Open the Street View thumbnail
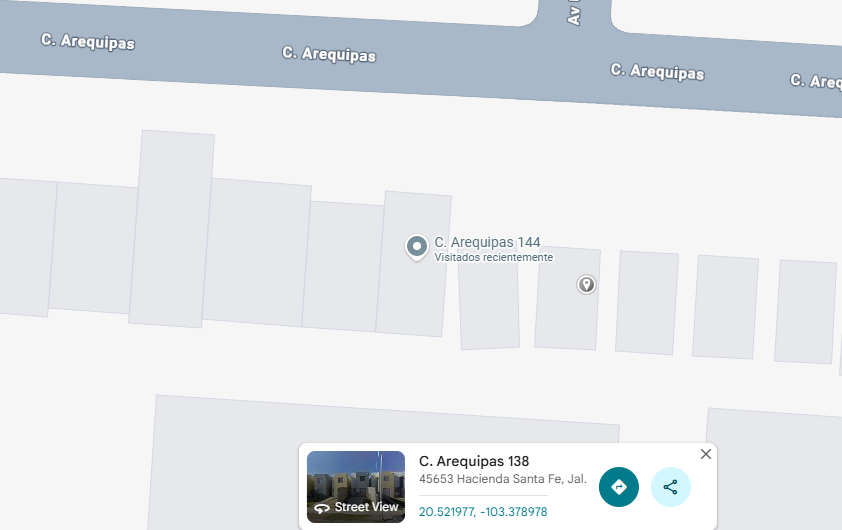This screenshot has width=842, height=530. [356, 487]
